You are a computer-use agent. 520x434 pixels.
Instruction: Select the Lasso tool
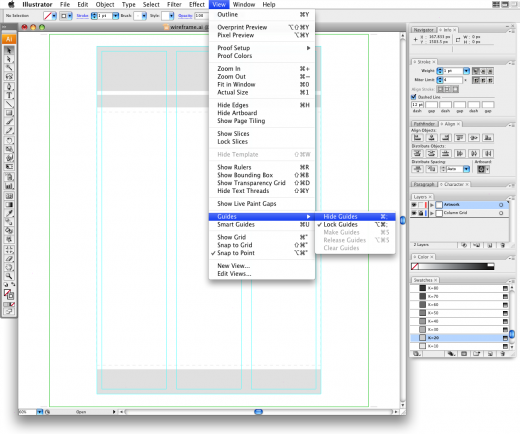click(9, 76)
